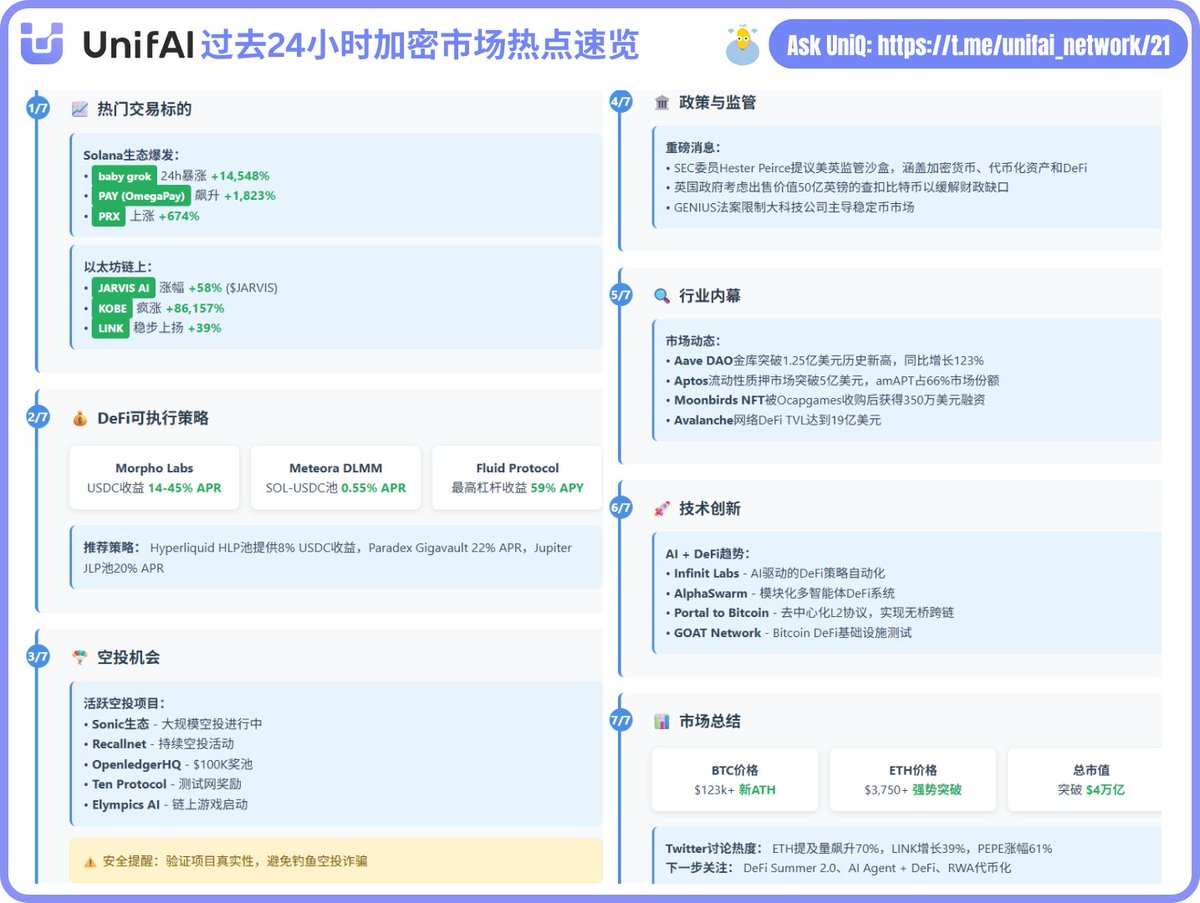
Task: Click the 下一步关注 DeFi Summer 2.0 line
Action: [838, 868]
